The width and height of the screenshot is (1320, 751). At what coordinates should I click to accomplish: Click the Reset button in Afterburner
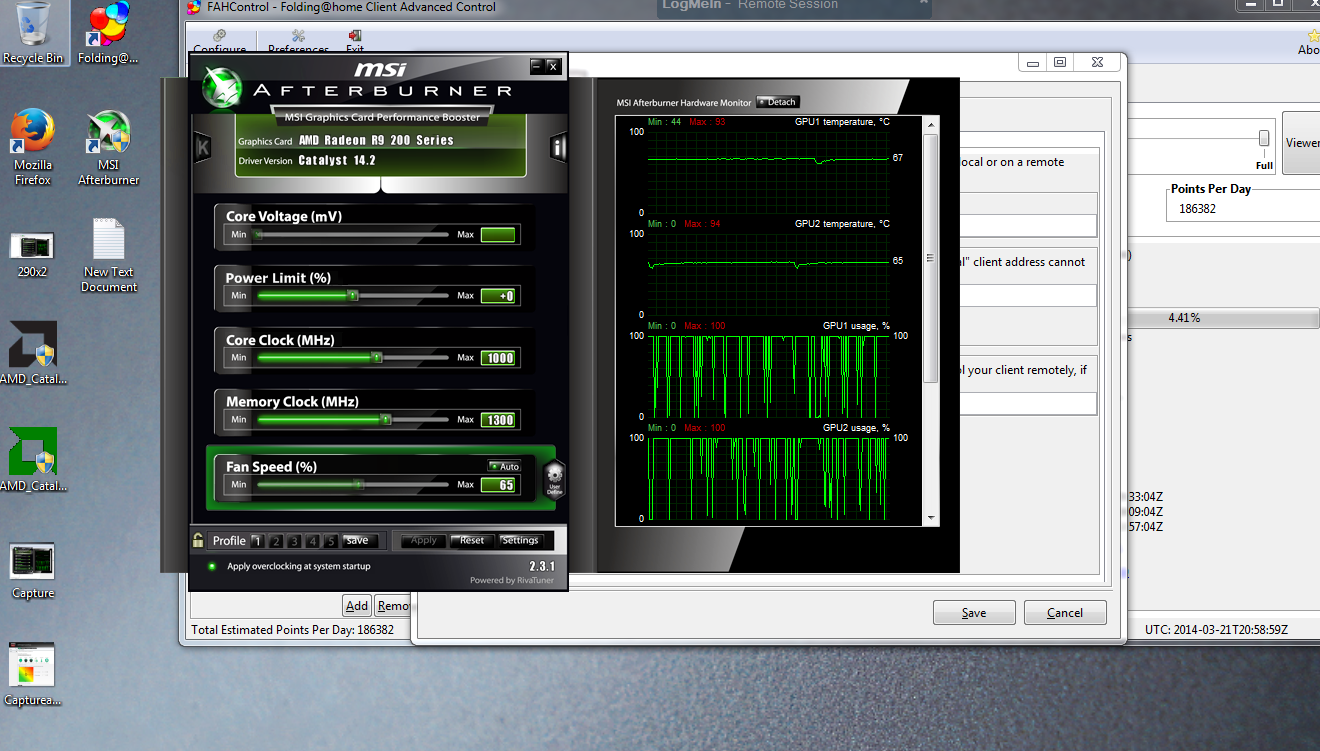click(x=472, y=540)
